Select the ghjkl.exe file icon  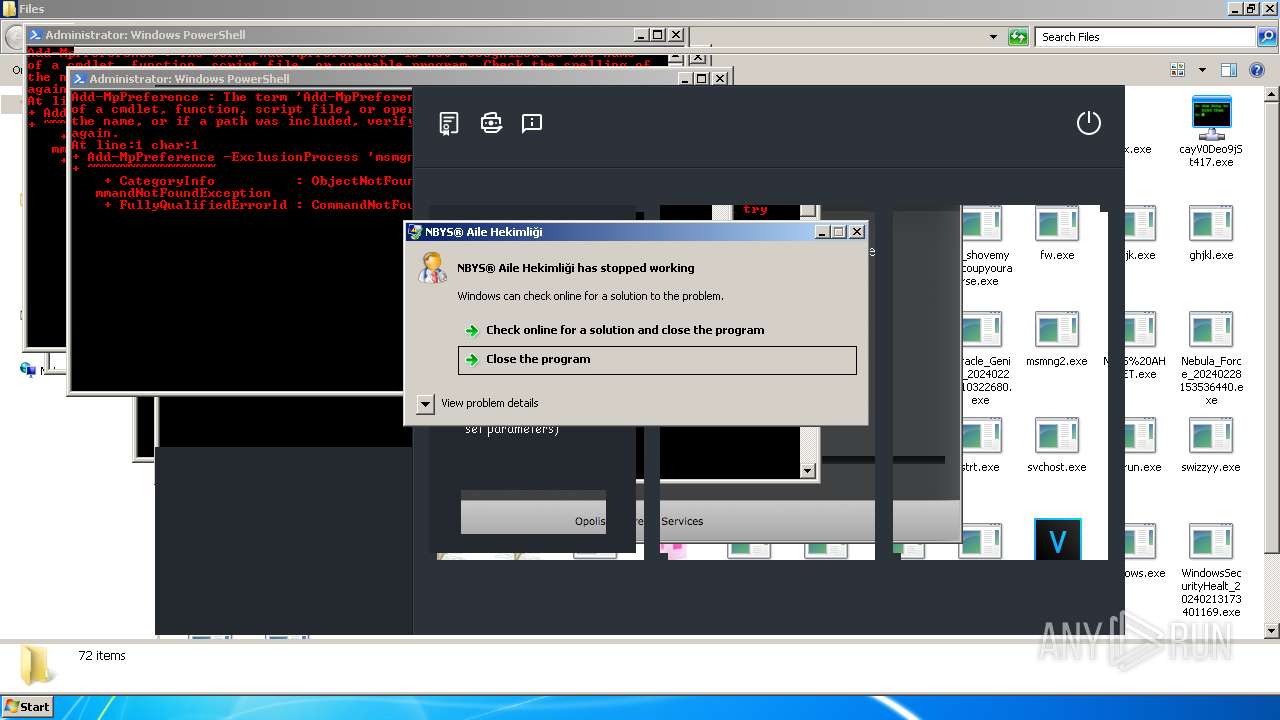coord(1211,225)
